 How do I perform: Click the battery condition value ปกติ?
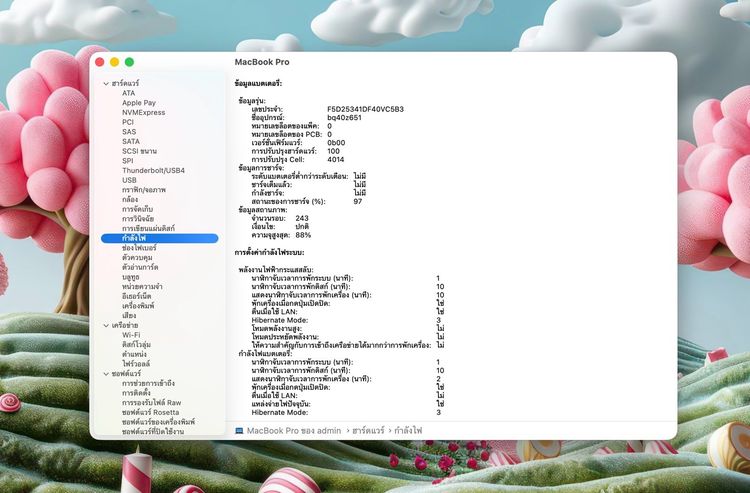302,227
